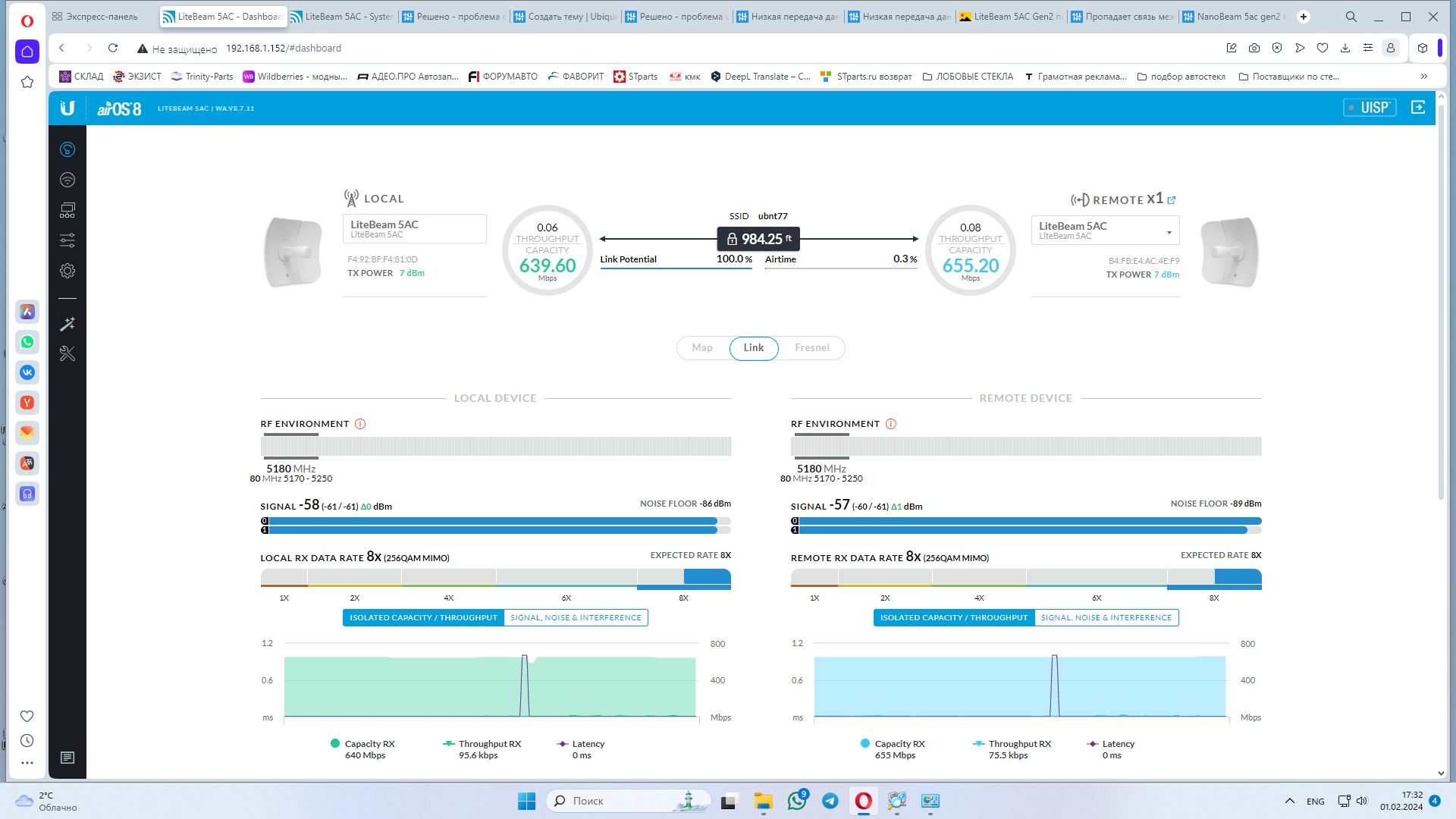Open the ЛОБОВЫЕ СТЕКЛА bookmarks folder
This screenshot has height=819, width=1456.
coord(968,77)
